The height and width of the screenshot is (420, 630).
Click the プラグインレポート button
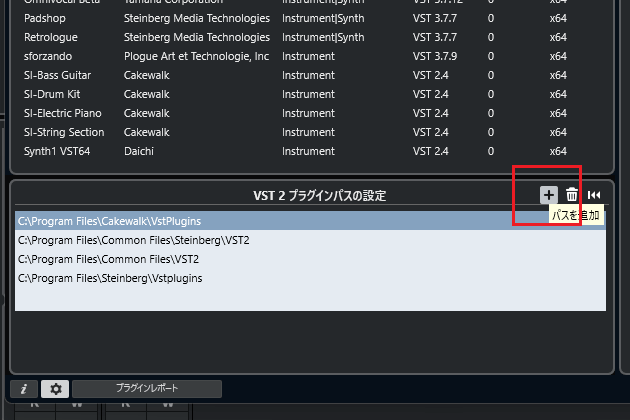click(146, 388)
